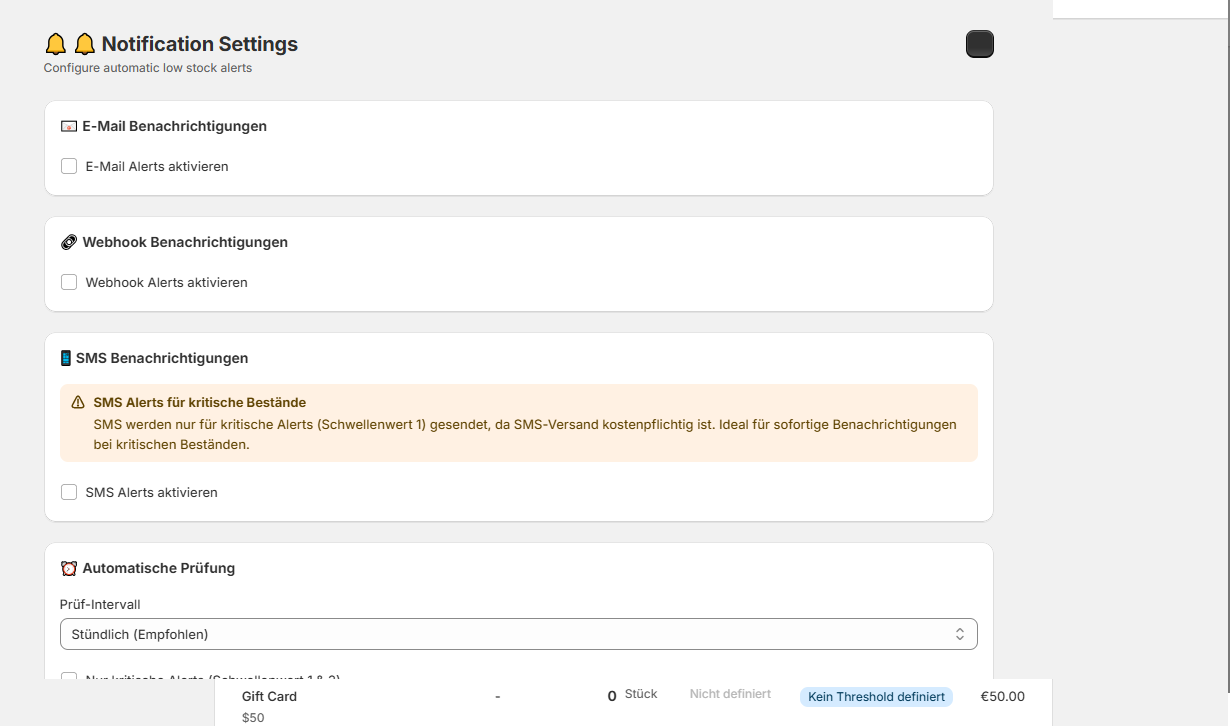Viewport: 1230px width, 726px height.
Task: Click the Nicht definiert threshold cell
Action: [730, 694]
